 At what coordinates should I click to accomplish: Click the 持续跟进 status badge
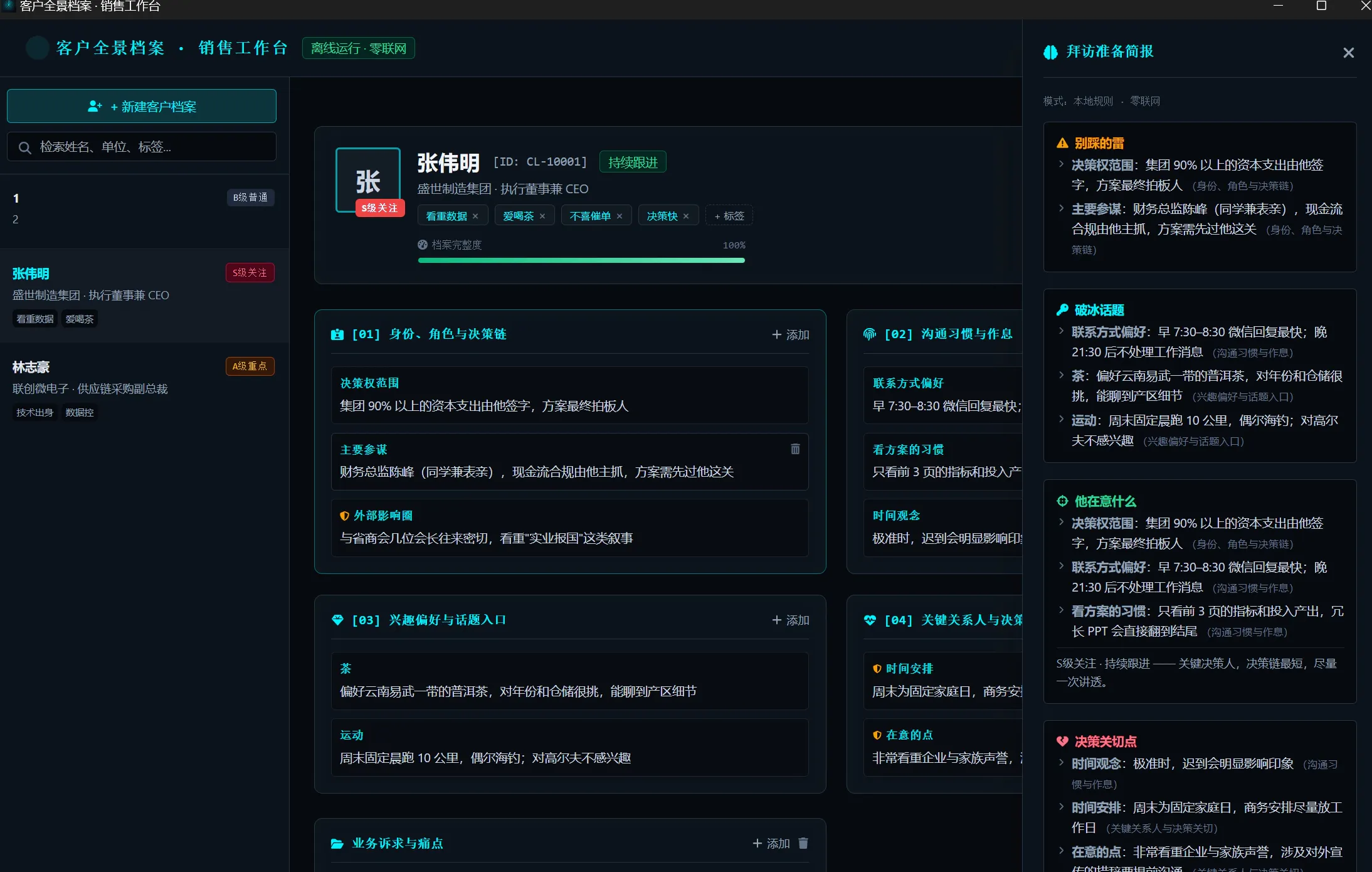[633, 162]
